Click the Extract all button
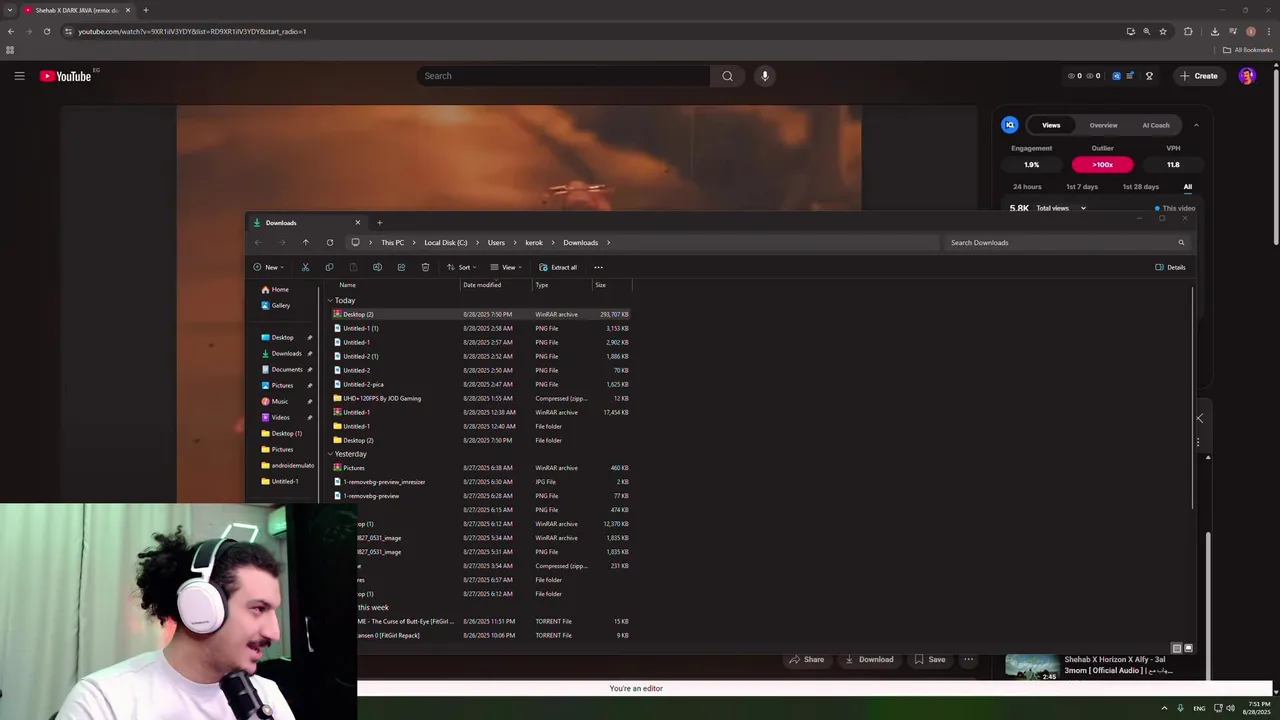Screen dimensions: 1280x720 [x=558, y=267]
